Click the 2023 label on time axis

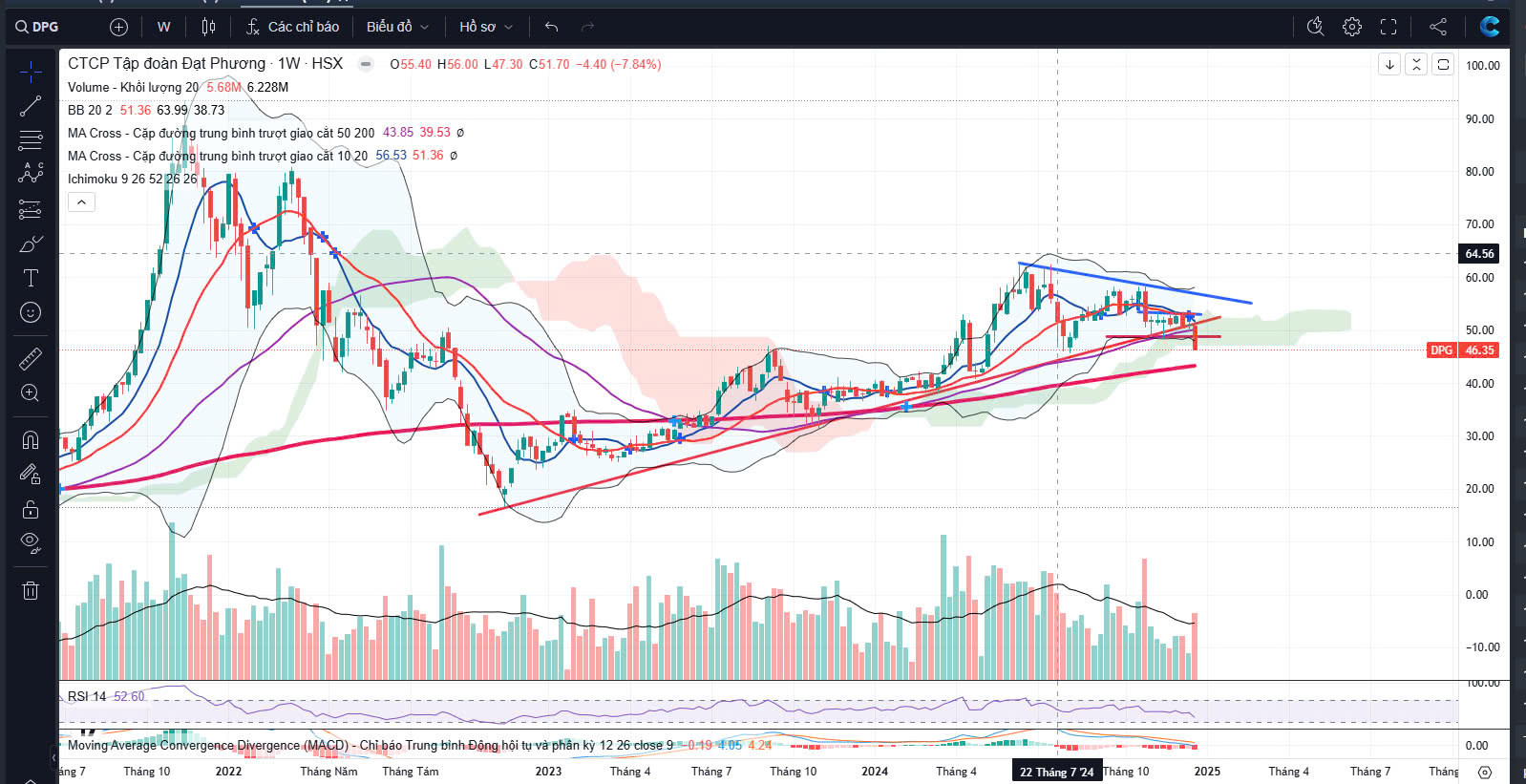[548, 772]
